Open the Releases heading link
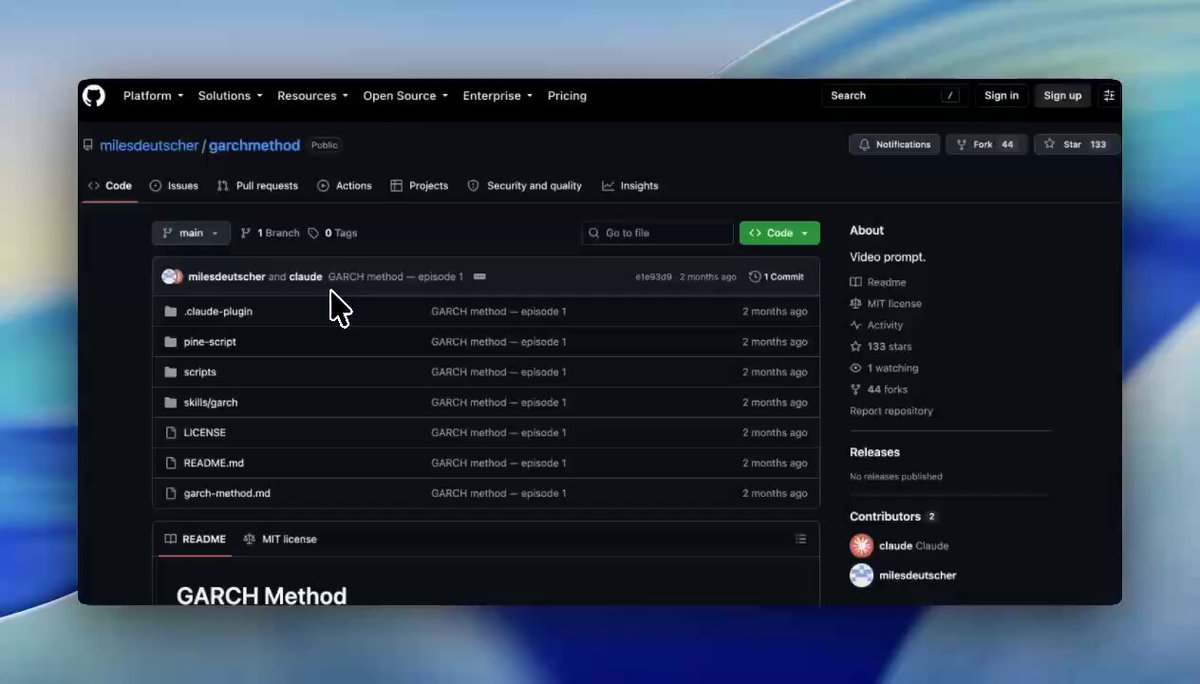 tap(875, 452)
